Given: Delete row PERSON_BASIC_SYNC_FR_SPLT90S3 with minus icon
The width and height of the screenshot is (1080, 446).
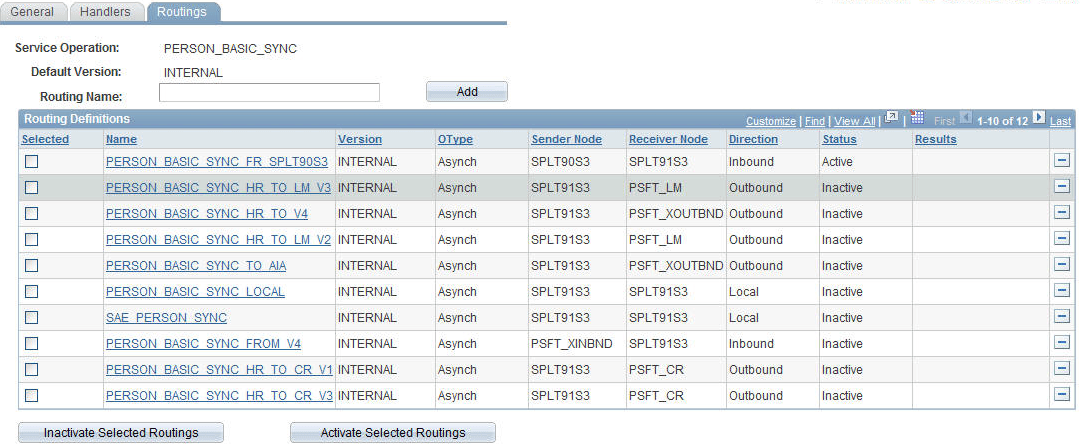Looking at the screenshot, I should coord(1061,161).
